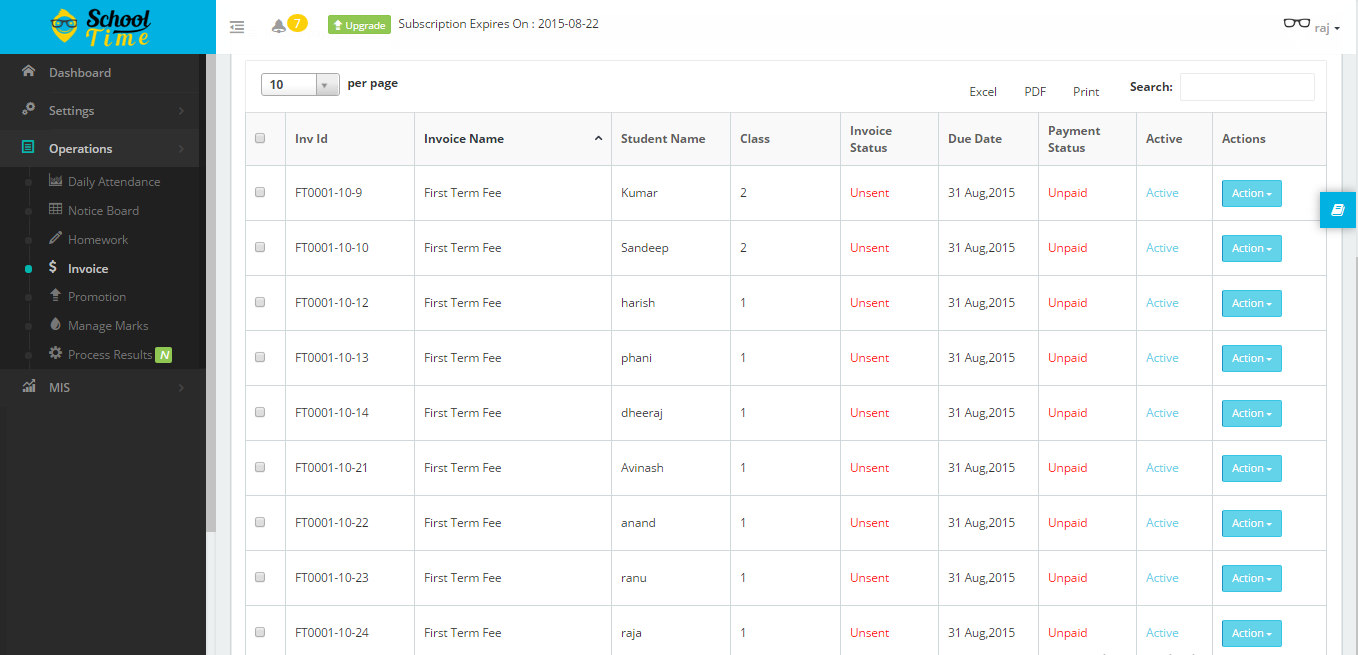
Task: Click the MIS chart icon
Action: (x=29, y=387)
